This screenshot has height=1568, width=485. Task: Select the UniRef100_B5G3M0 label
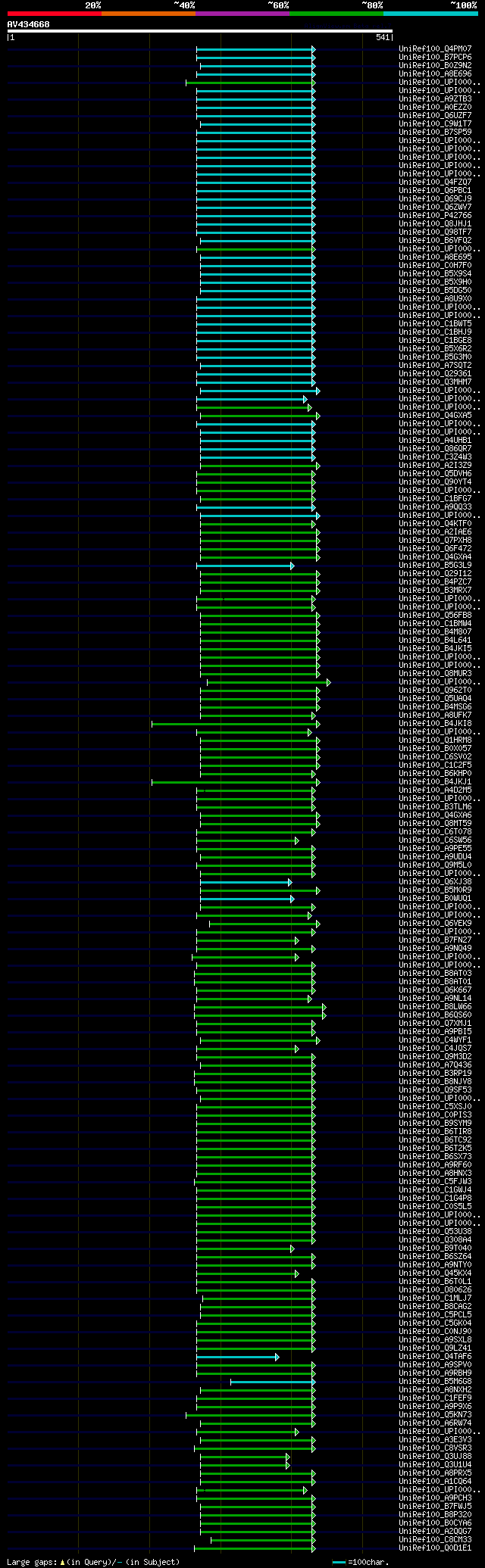(435, 357)
